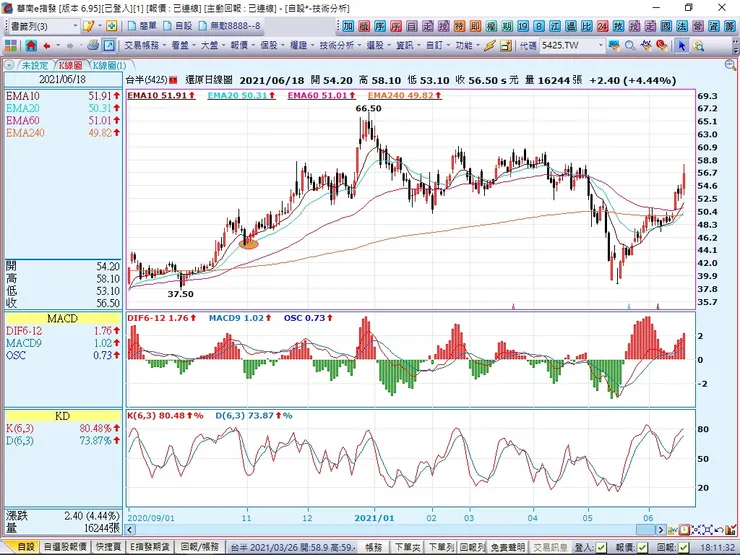Select the blue arrow cursor tool
740x555 pixels.
pyautogui.click(x=683, y=45)
